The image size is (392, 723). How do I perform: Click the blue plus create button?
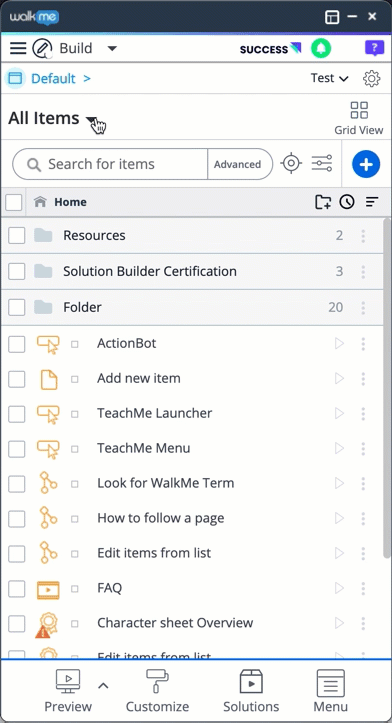[x=366, y=164]
